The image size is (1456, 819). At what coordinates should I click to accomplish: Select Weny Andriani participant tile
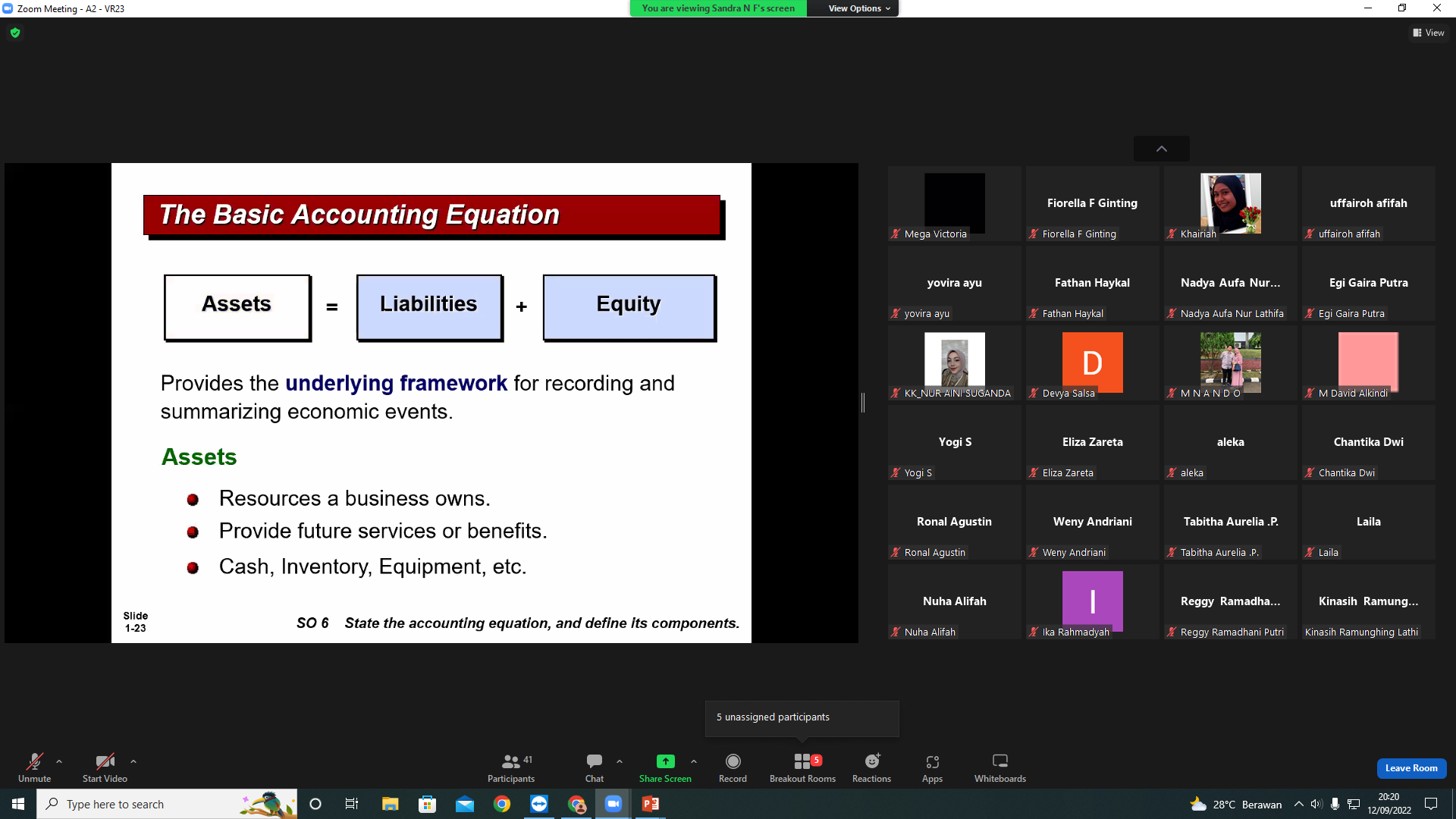click(1092, 522)
